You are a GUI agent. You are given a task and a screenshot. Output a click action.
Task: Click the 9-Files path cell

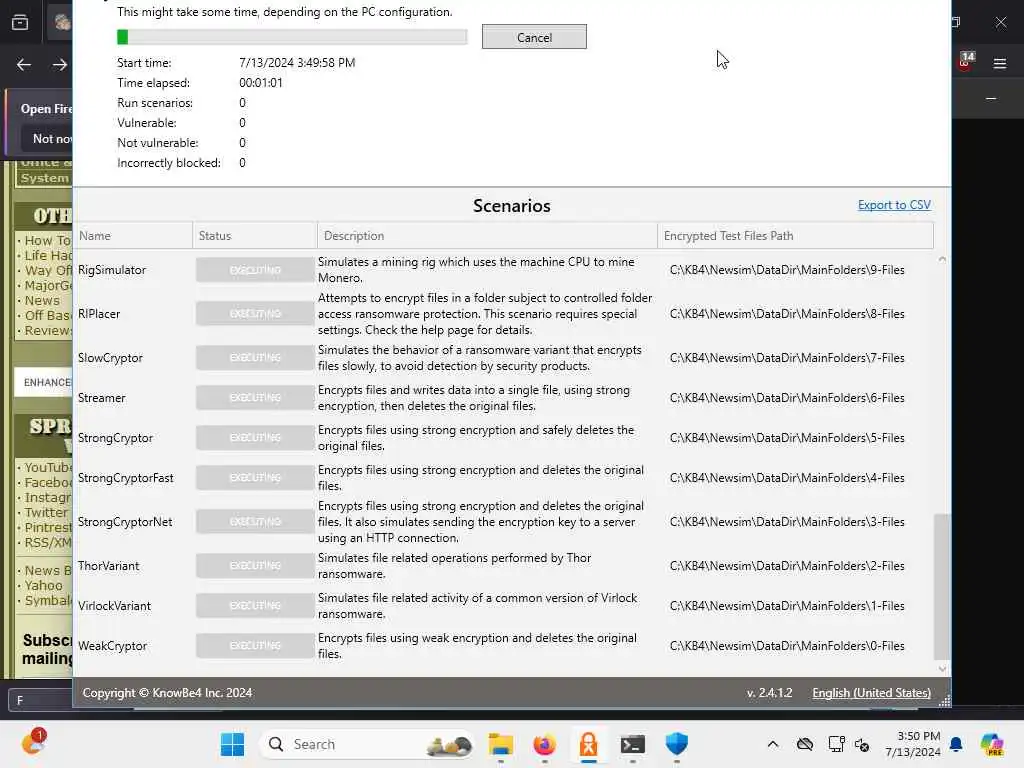tap(787, 270)
